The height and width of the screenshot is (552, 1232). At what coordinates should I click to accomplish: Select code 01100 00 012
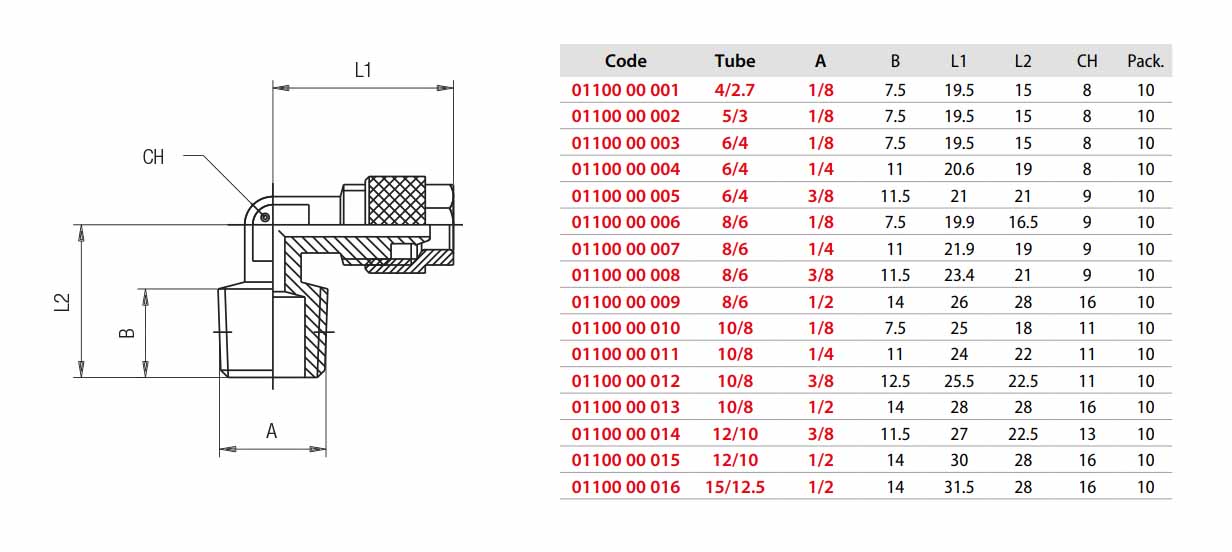point(625,381)
